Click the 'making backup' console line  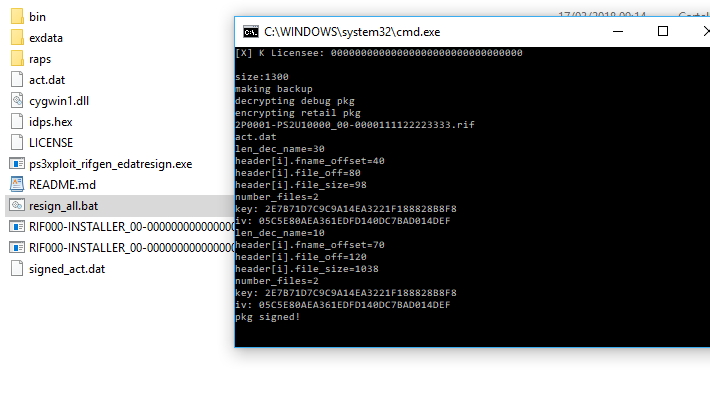click(273, 89)
